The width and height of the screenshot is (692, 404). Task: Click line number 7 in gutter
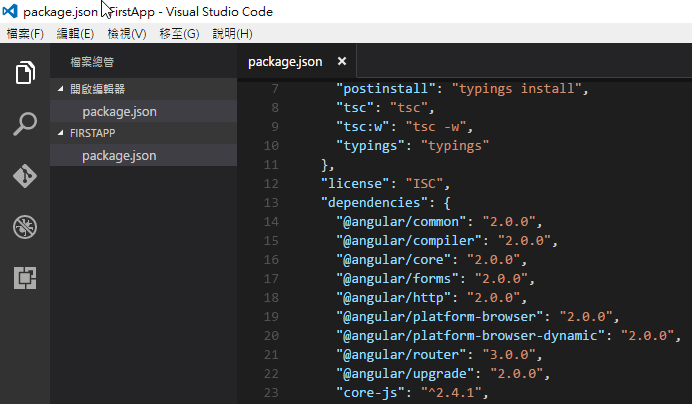pos(275,89)
